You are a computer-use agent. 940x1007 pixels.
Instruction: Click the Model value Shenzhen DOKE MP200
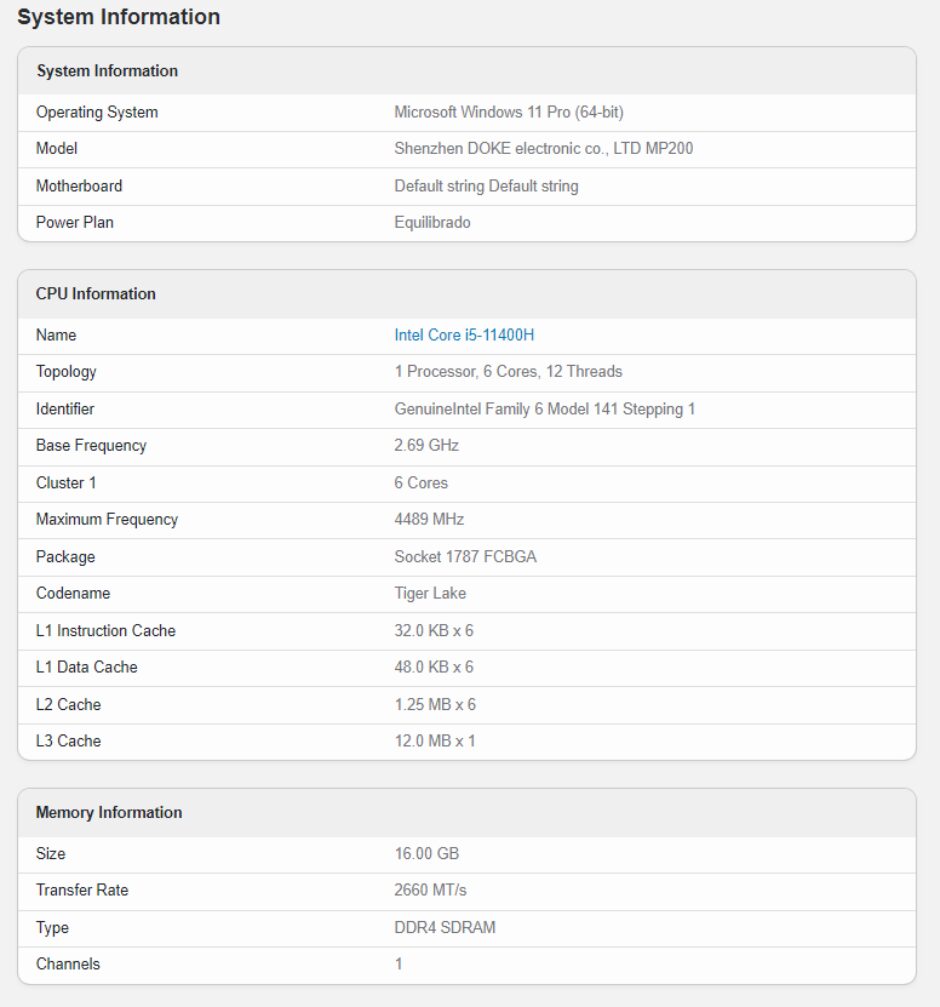coord(544,148)
